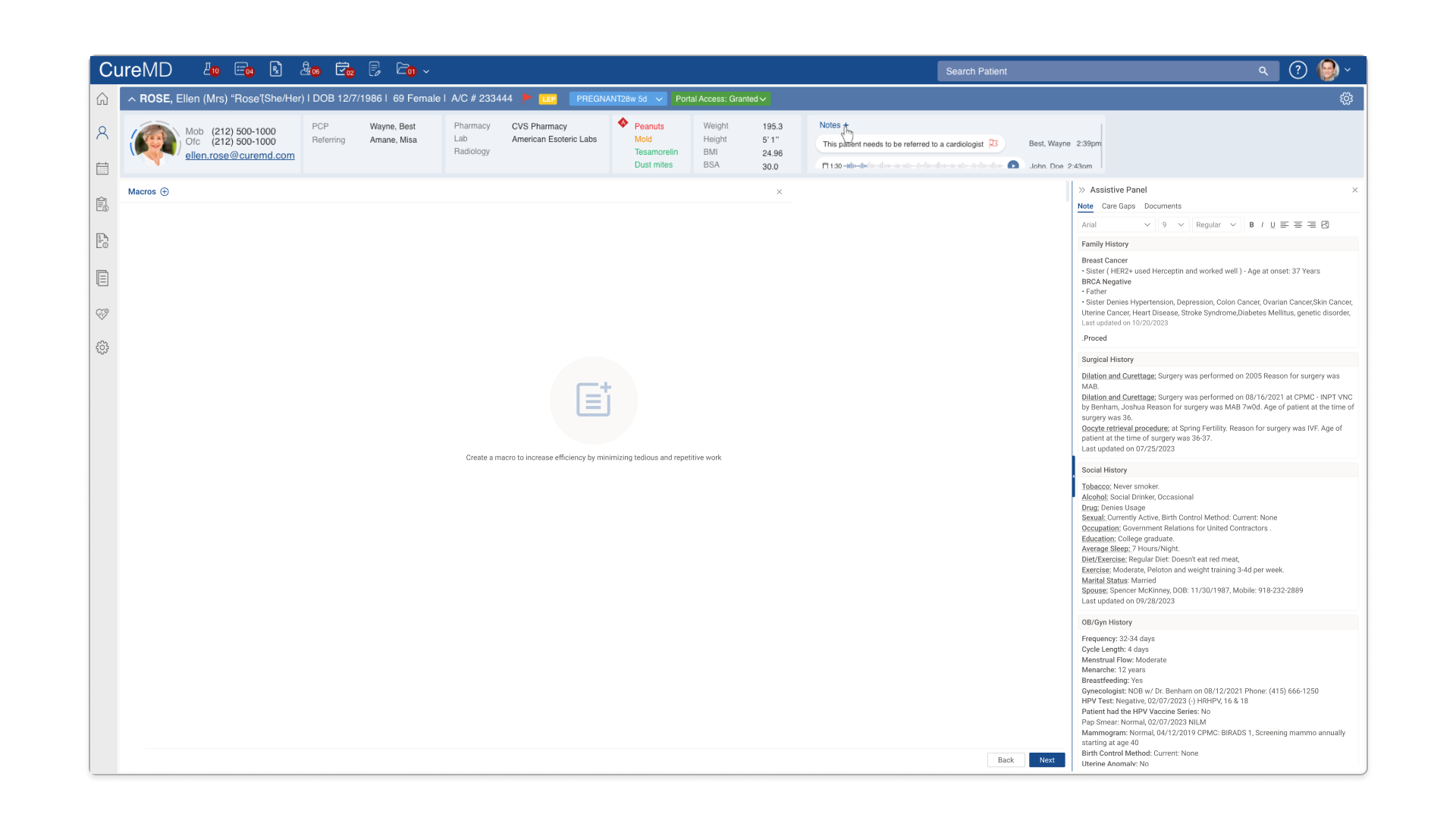Open the Regular font style dropdown
Screen dimensions: 1456x830
pos(1216,225)
